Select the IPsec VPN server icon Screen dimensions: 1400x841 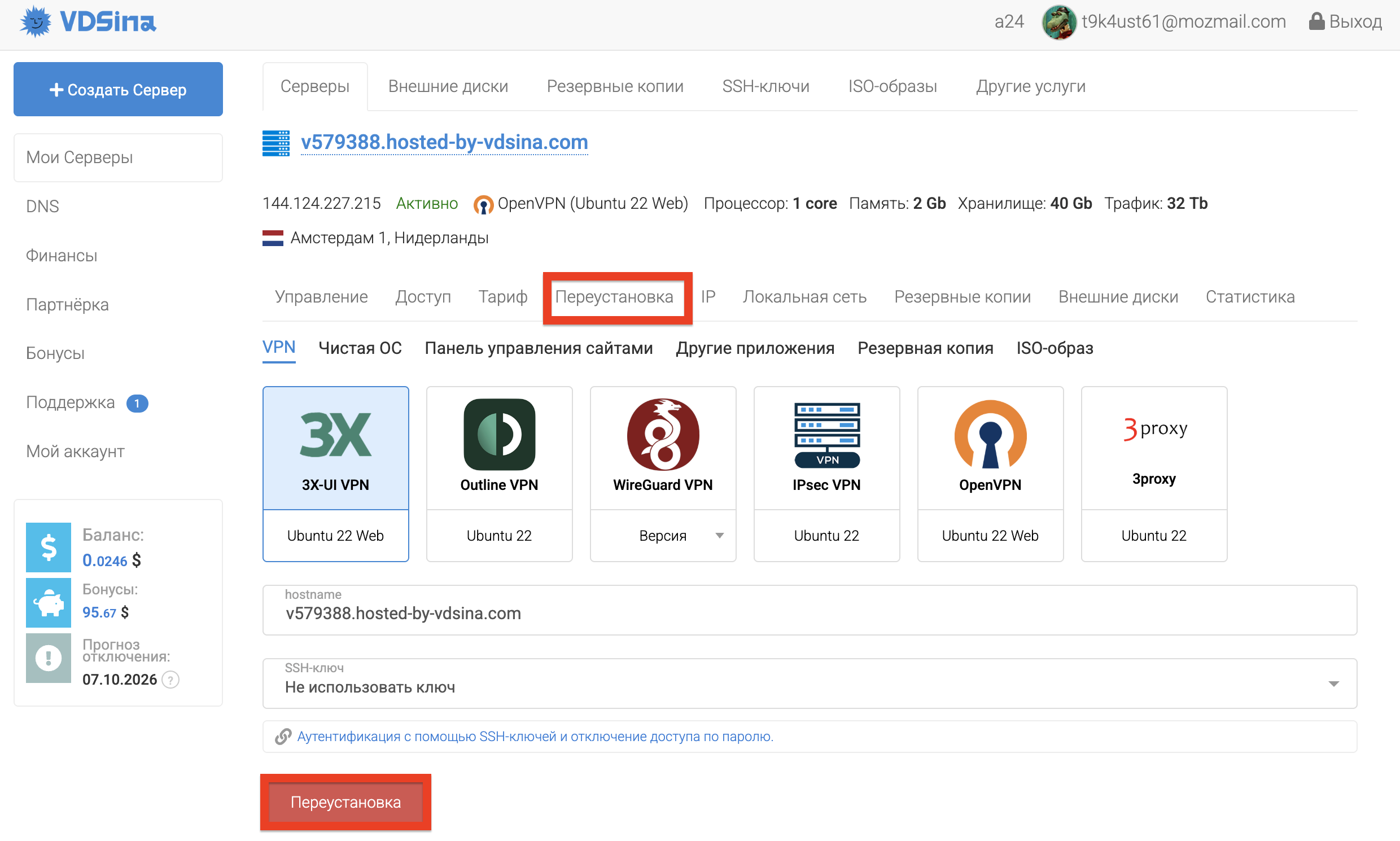pyautogui.click(x=826, y=435)
